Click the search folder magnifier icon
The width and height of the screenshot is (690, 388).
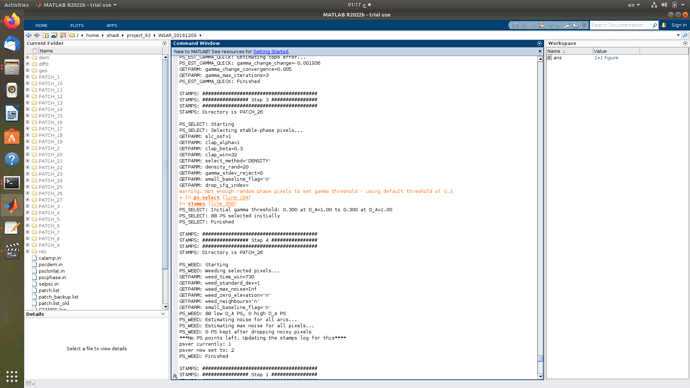point(685,35)
